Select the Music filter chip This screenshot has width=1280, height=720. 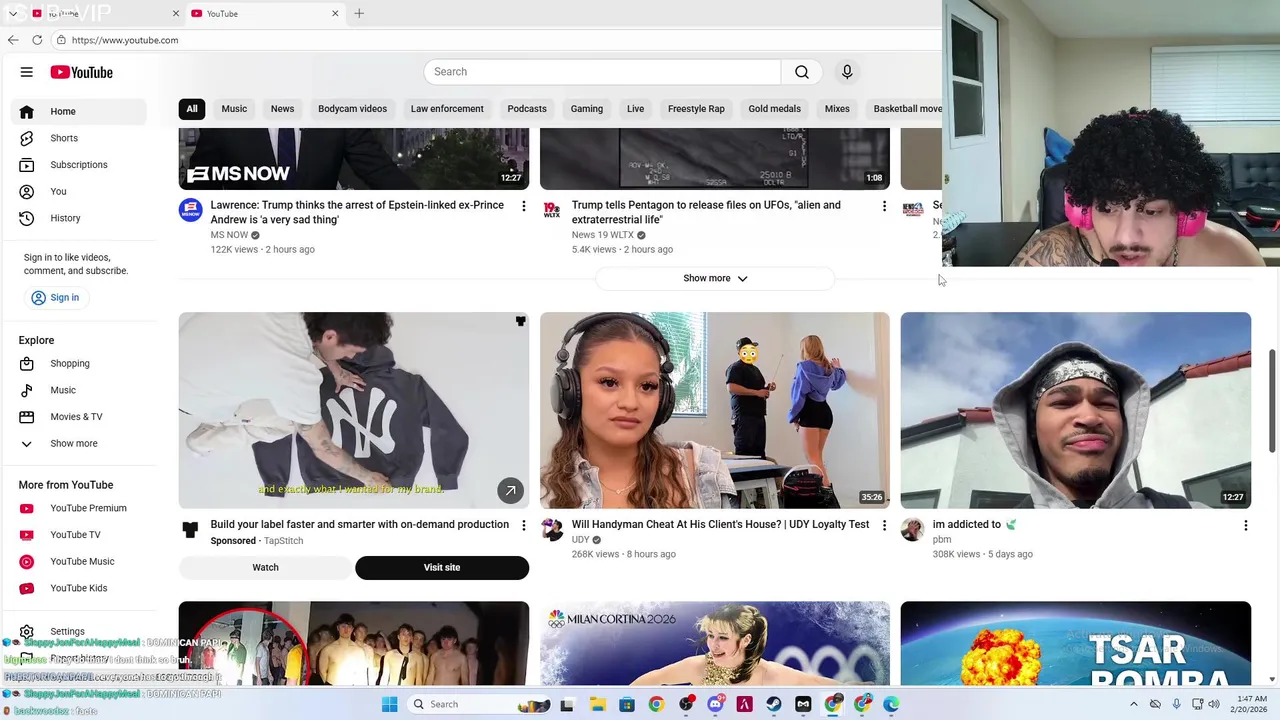pyautogui.click(x=234, y=109)
